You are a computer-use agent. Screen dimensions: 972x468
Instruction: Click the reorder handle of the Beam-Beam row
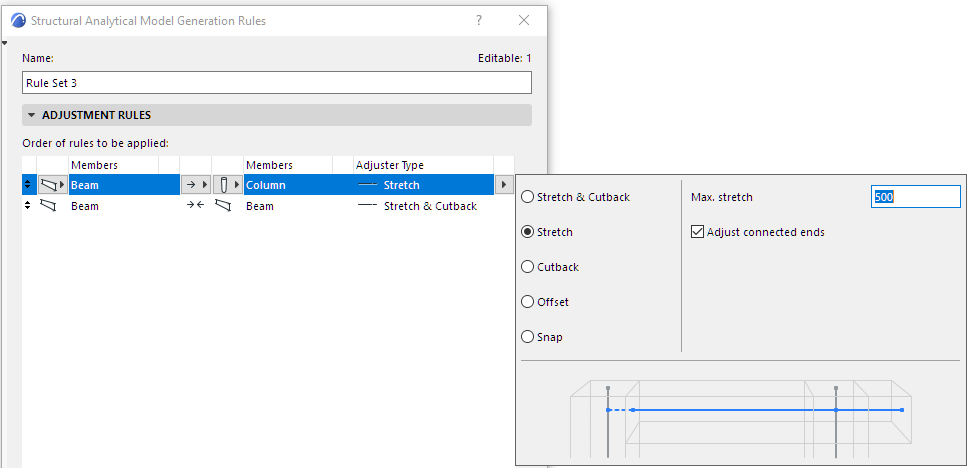[27, 206]
